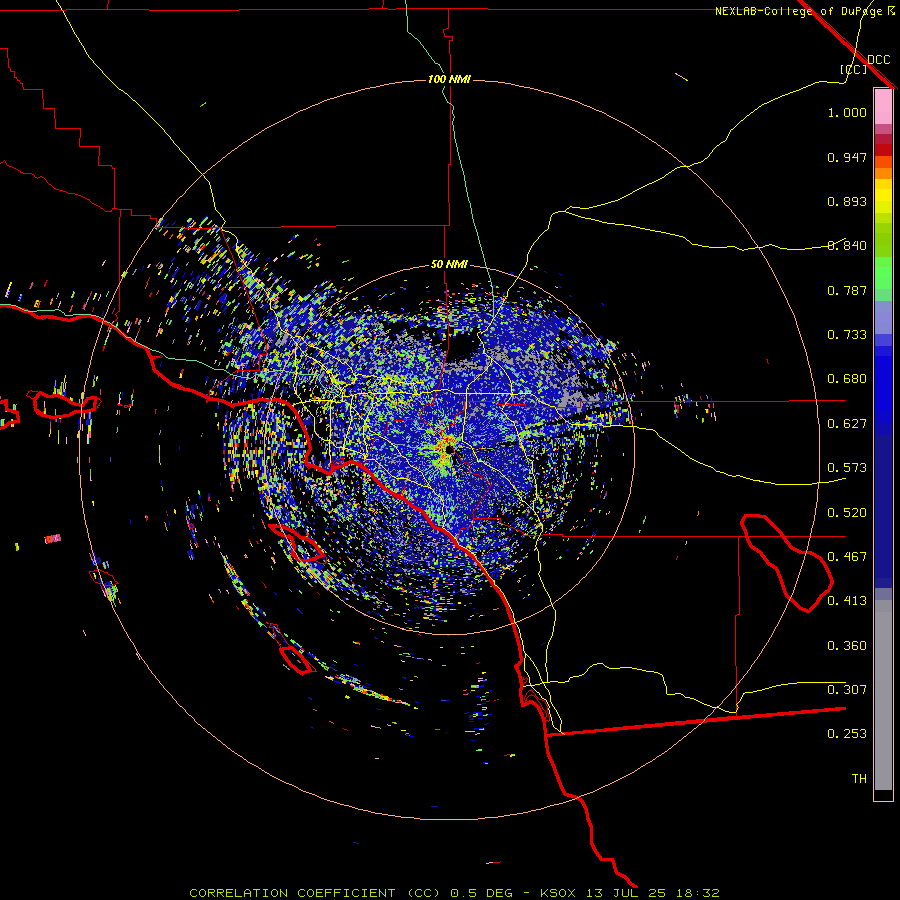Click the 0.947 value on the color scale
900x900 pixels.
(x=847, y=157)
